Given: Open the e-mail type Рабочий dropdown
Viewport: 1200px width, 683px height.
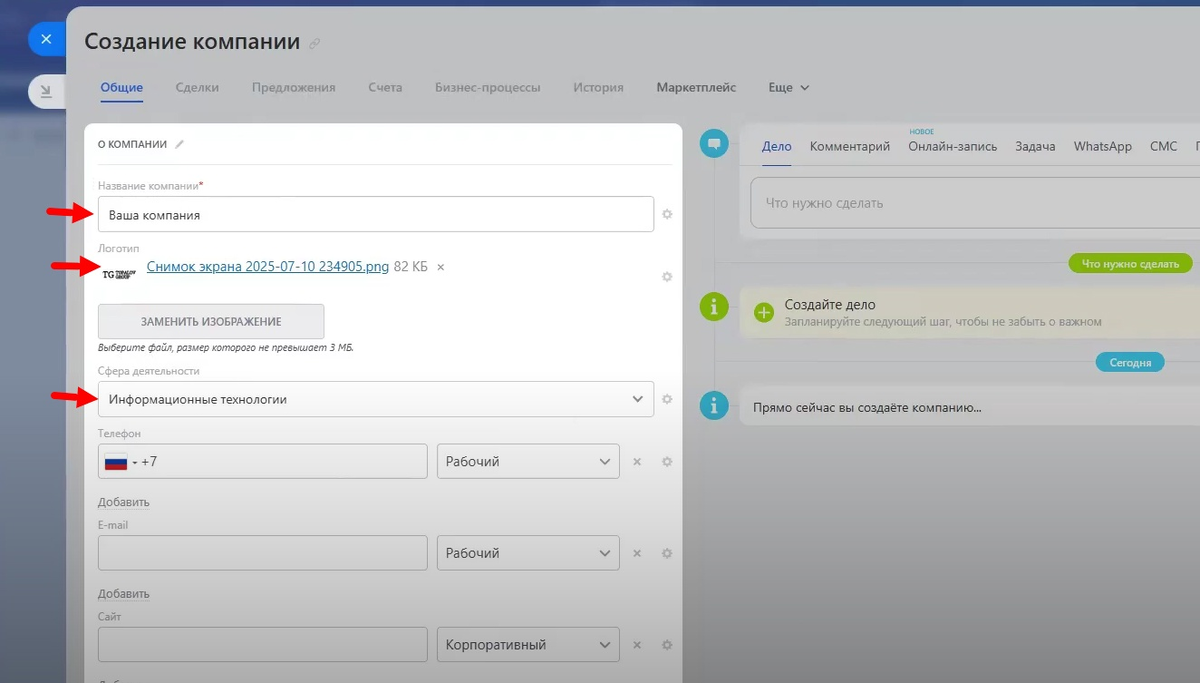Looking at the screenshot, I should click(528, 553).
